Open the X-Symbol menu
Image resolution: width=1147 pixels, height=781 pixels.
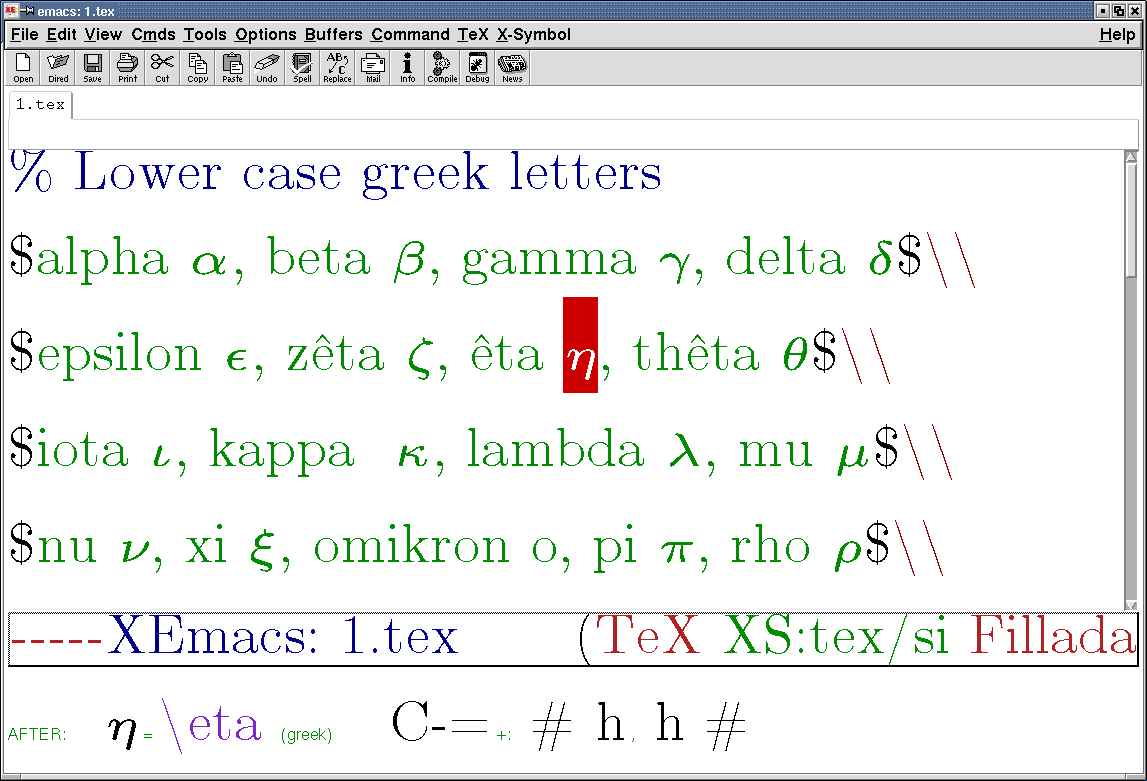tap(533, 34)
